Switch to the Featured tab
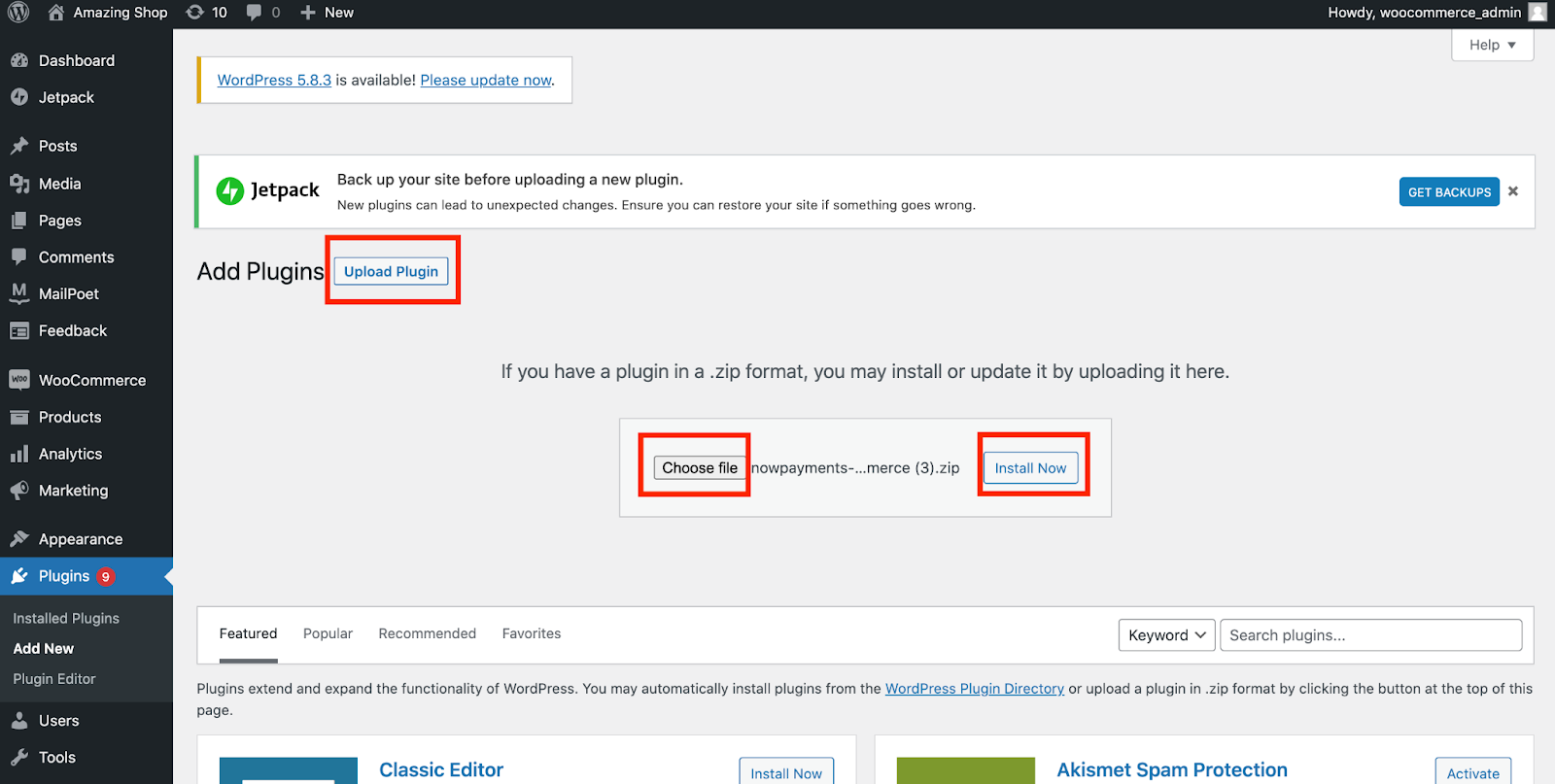The image size is (1555, 784). [248, 633]
